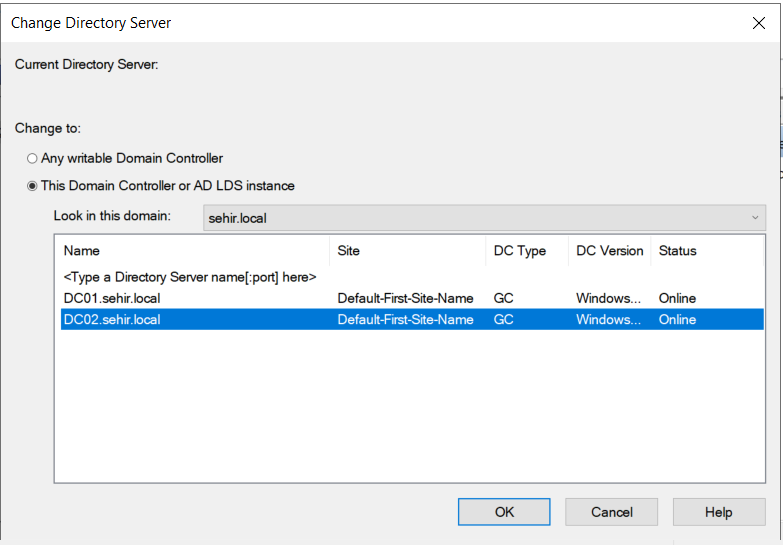Select the DC02.sehir.local server row
Screen dimensions: 783x545
(x=112, y=320)
